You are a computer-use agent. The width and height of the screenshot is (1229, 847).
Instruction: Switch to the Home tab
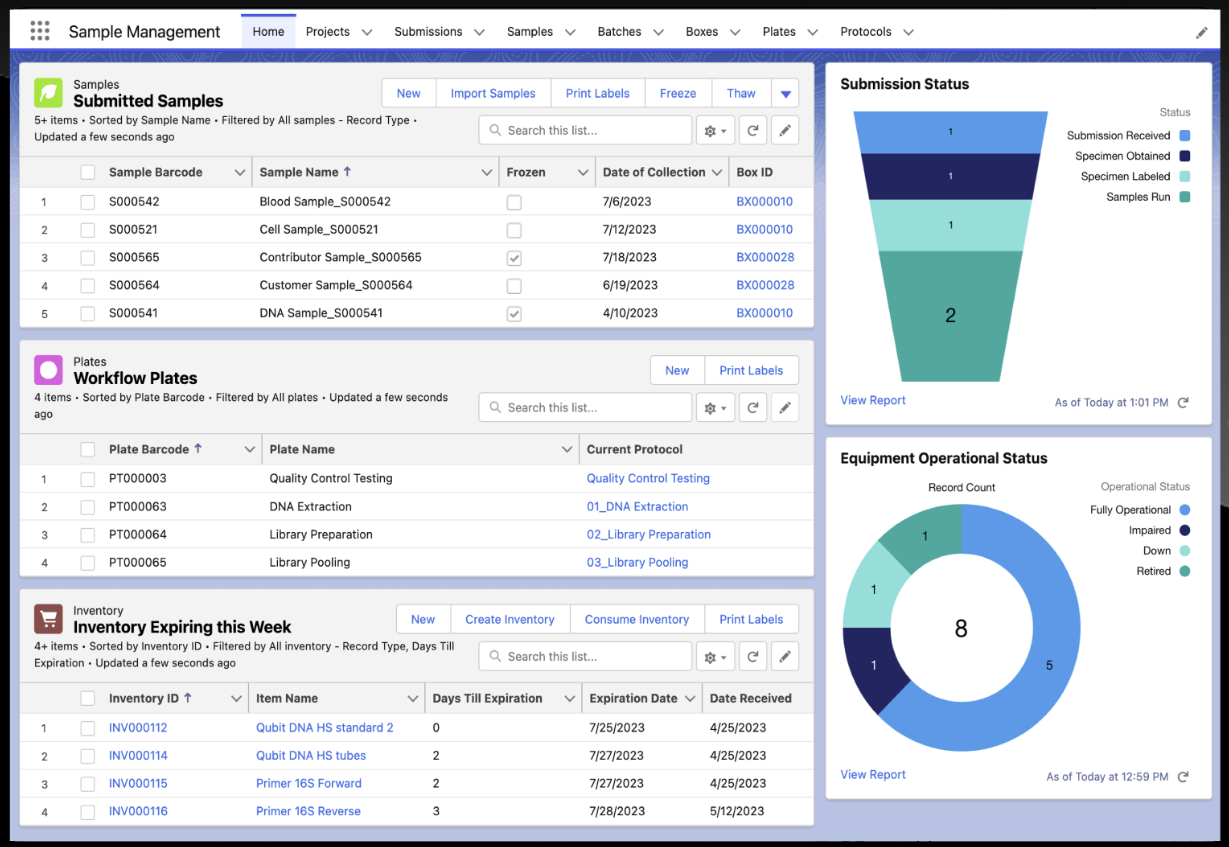tap(268, 32)
